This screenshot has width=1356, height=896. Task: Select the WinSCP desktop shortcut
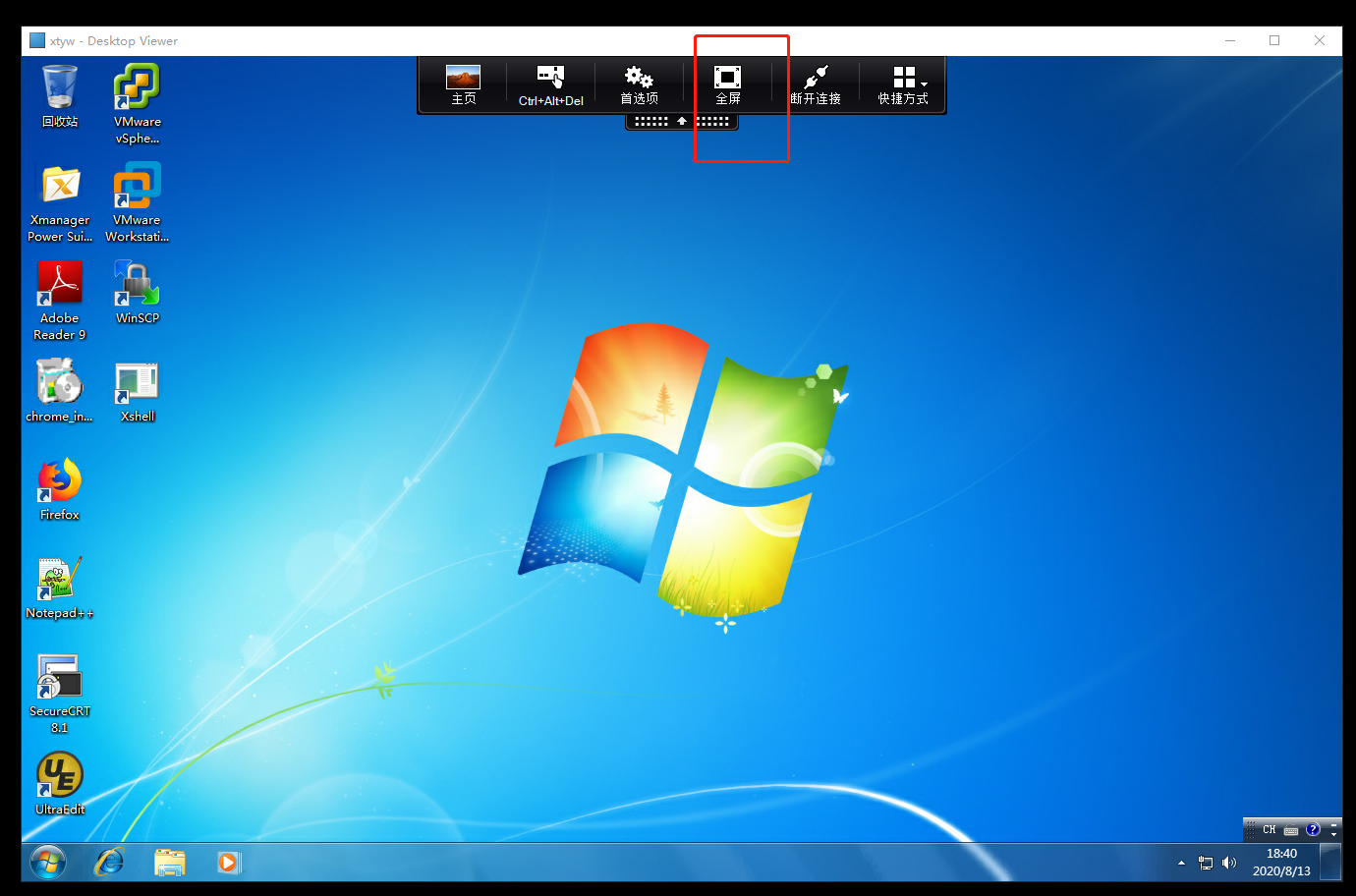[138, 293]
